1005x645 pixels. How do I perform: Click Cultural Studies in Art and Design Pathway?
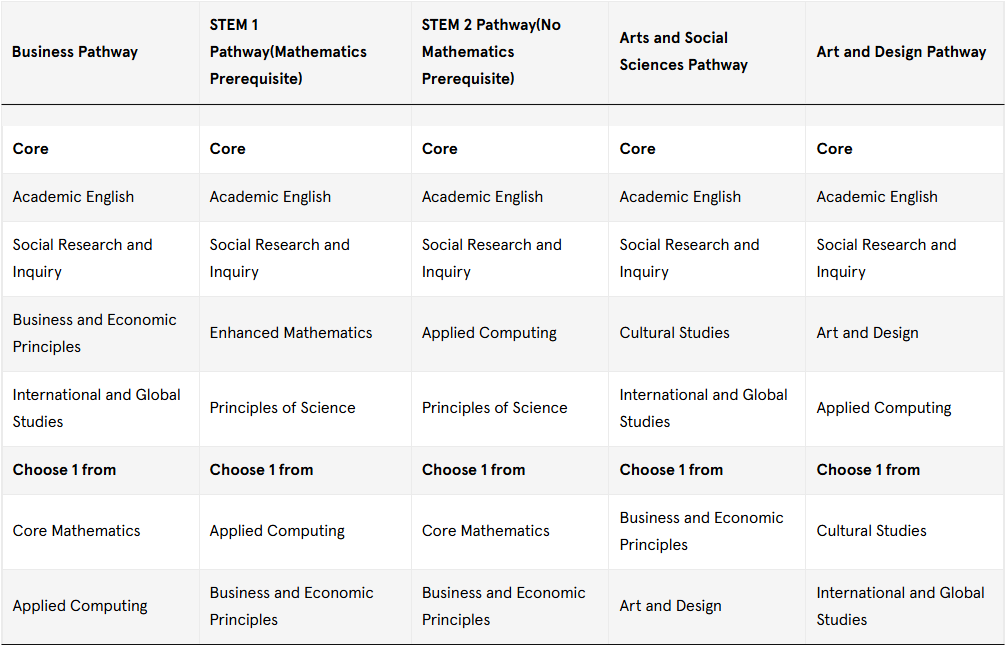(x=871, y=531)
